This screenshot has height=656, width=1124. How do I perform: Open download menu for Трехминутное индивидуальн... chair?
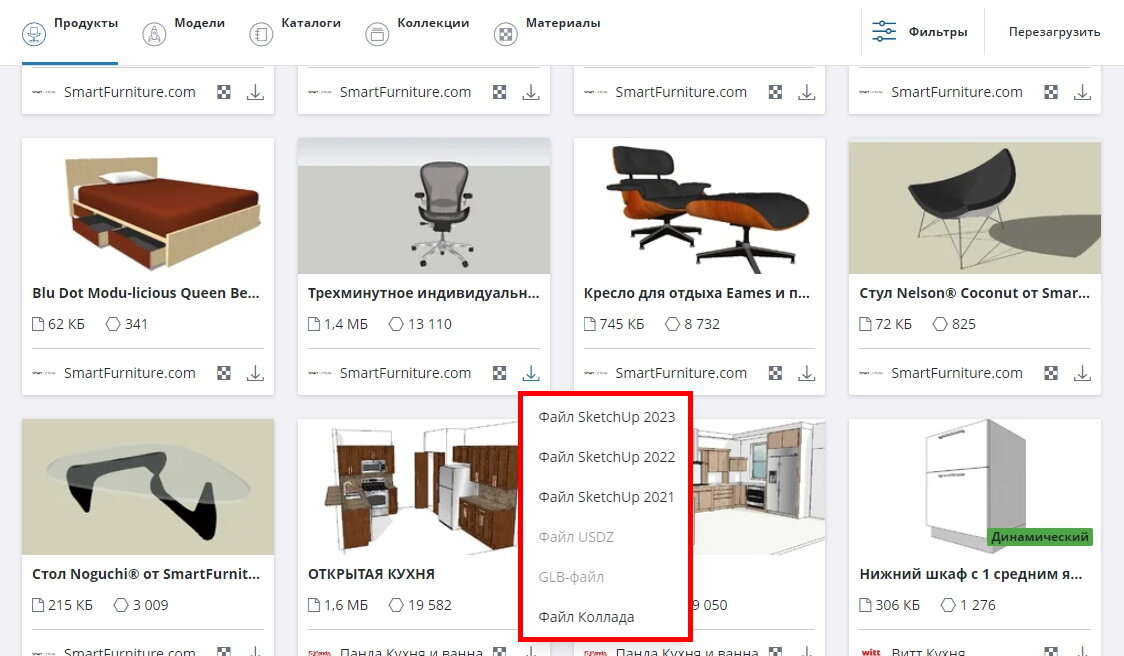tap(530, 373)
